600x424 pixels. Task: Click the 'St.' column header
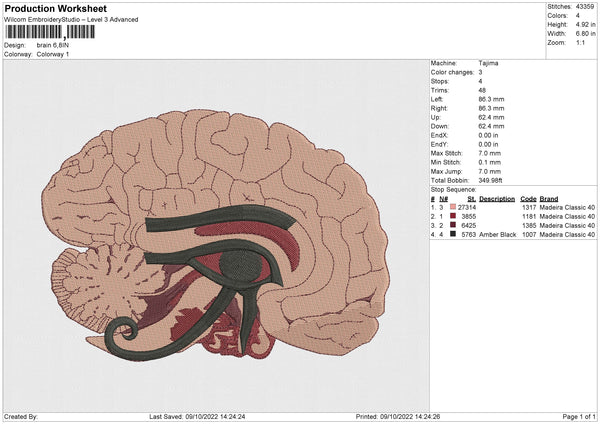[x=472, y=199]
